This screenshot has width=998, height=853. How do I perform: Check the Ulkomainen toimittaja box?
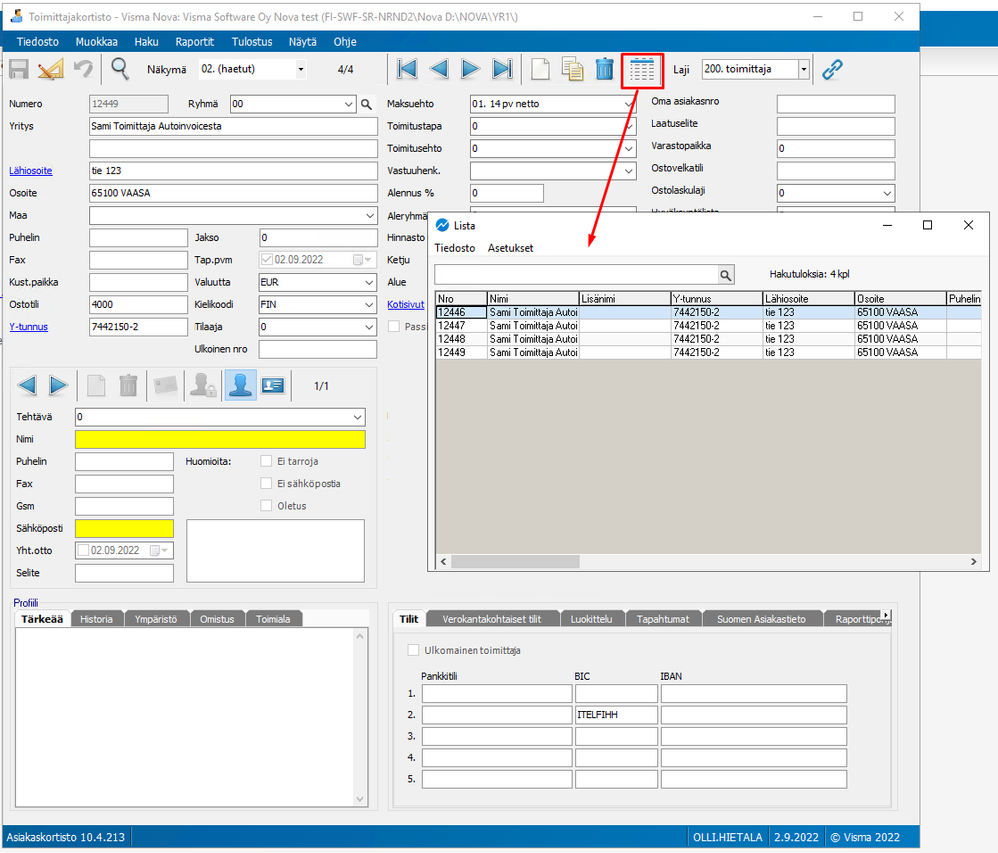[x=414, y=650]
